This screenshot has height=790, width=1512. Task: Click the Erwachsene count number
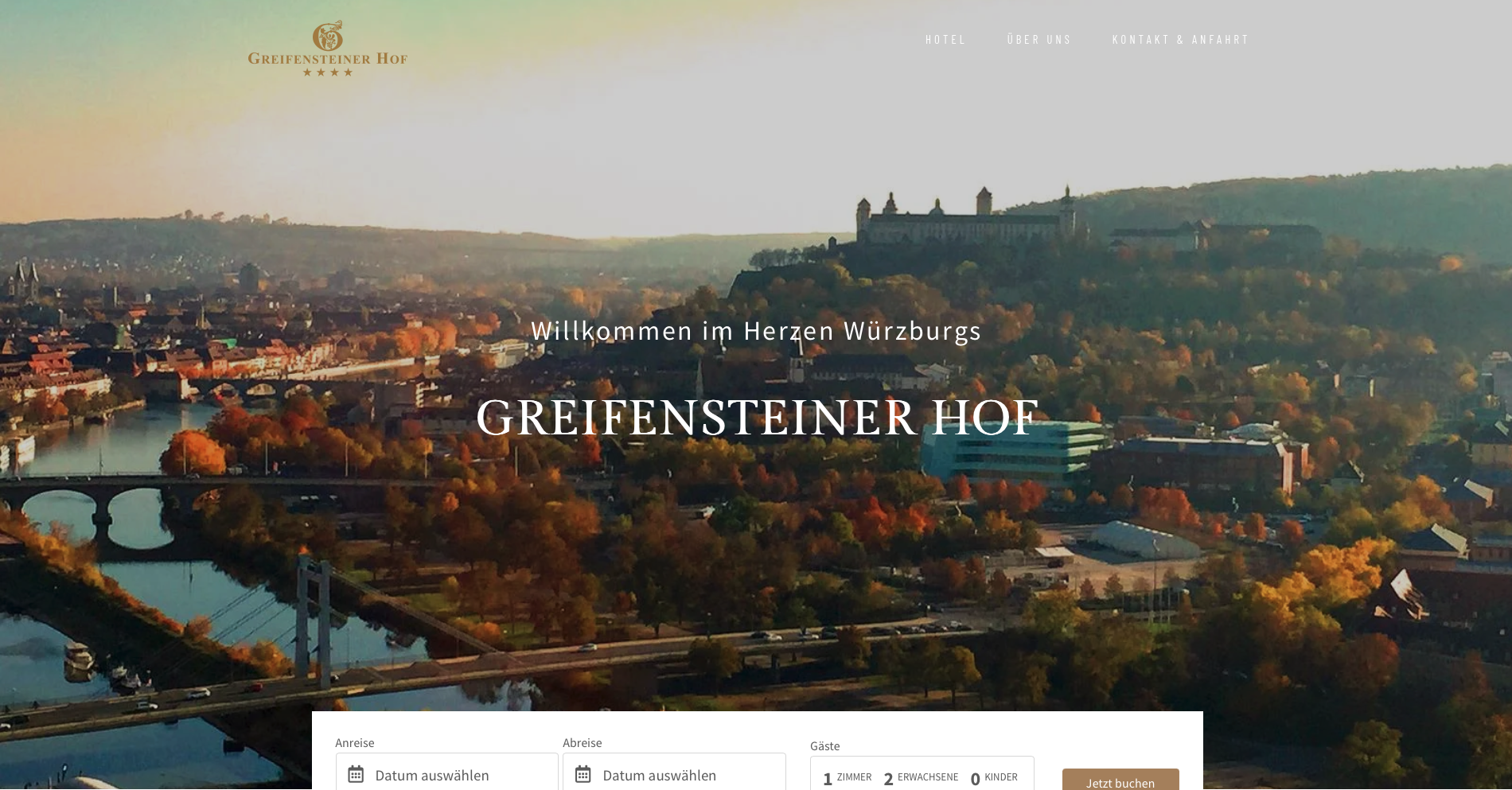coord(888,779)
